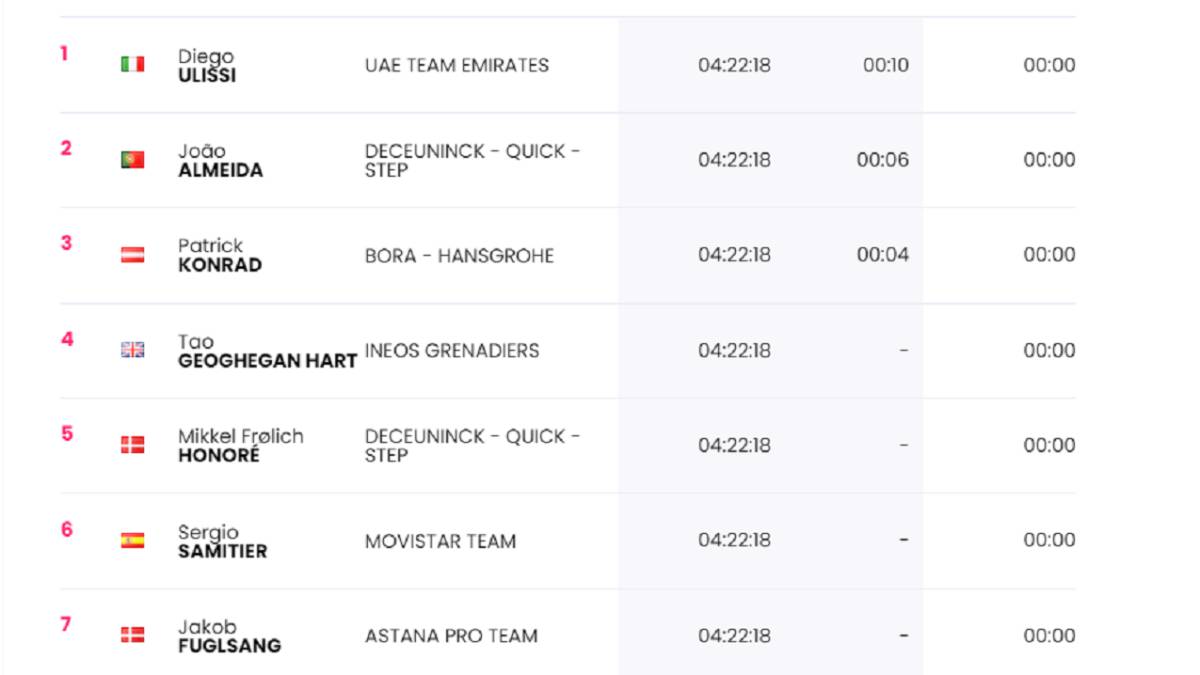Select the 00:06 bonus value for Almeida

click(x=883, y=160)
